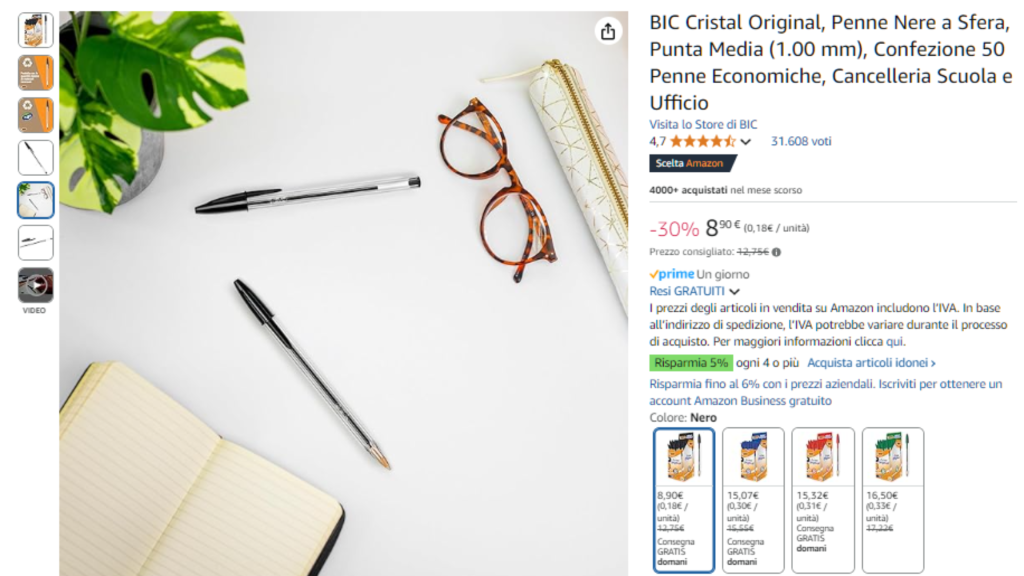Choose the red pens color option 15,32€
The width and height of the screenshot is (1024, 576).
(x=823, y=500)
